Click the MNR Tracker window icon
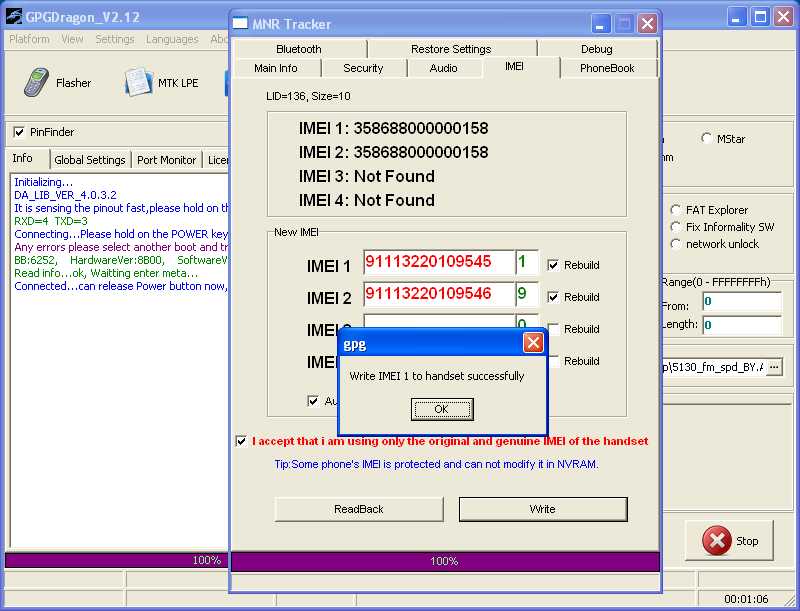Image resolution: width=800 pixels, height=611 pixels. (240, 23)
